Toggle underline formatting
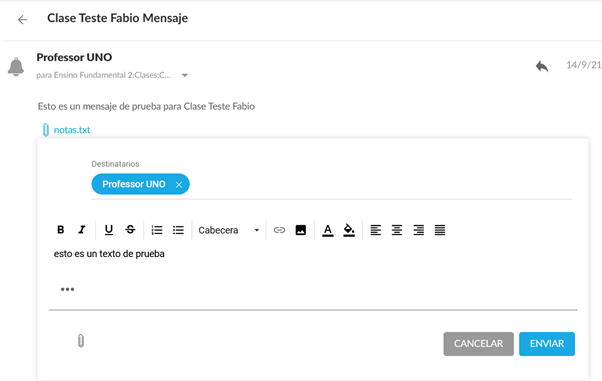Image resolution: width=602 pixels, height=381 pixels. tap(109, 230)
